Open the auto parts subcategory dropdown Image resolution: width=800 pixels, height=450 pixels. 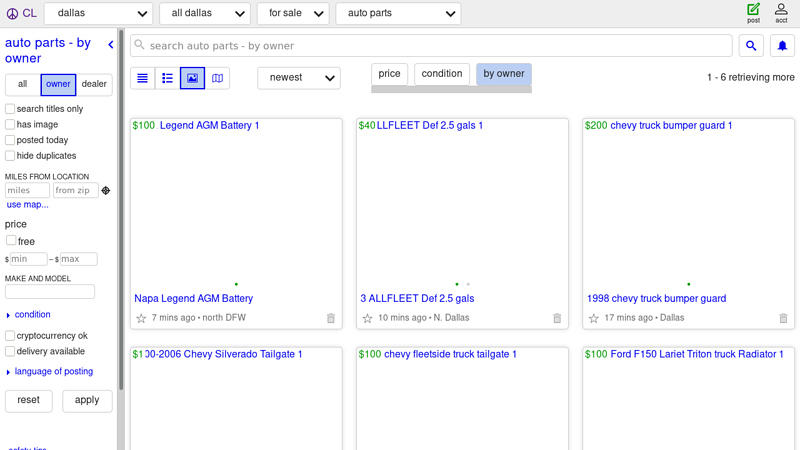(398, 13)
